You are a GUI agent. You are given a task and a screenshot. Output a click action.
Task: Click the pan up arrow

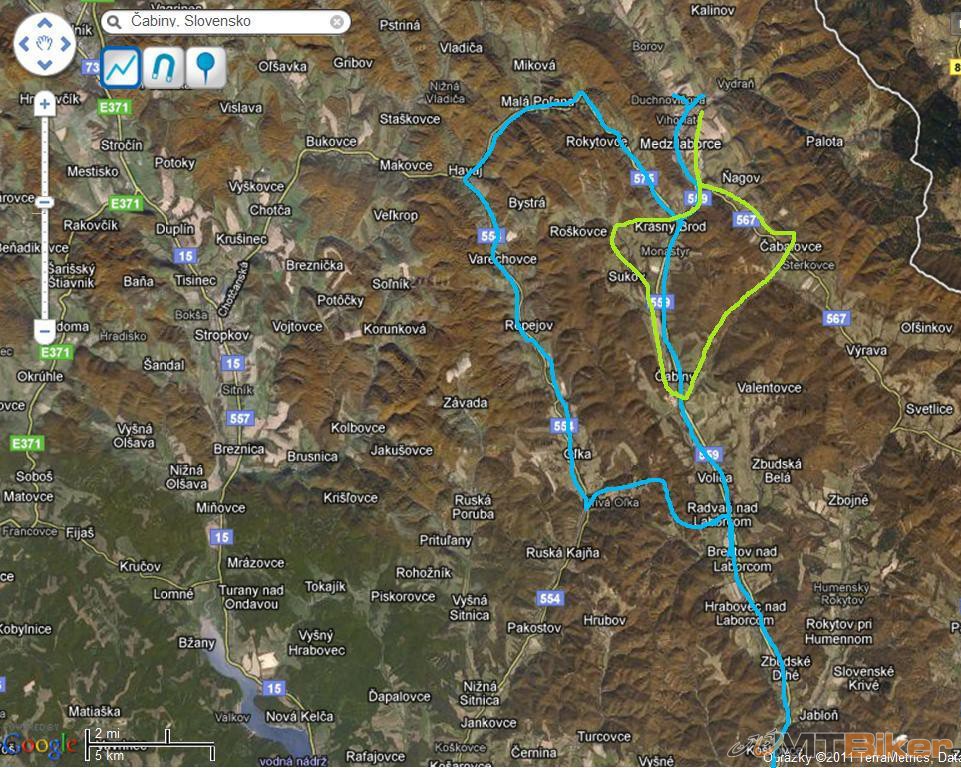click(45, 24)
